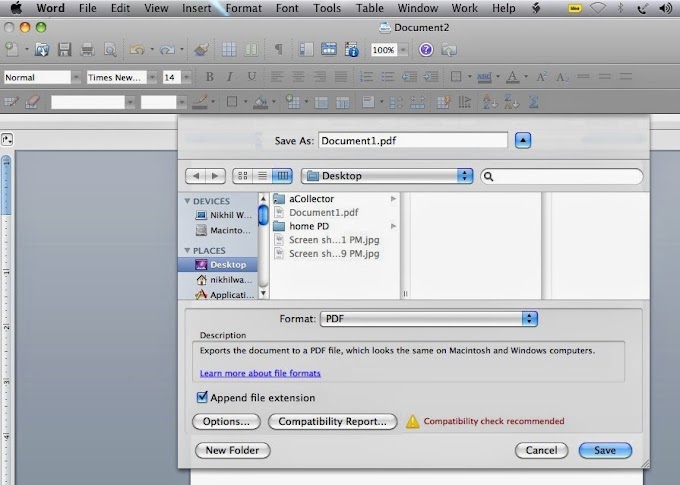Viewport: 680px width, 485px height.
Task: Switch to list view in save dialog
Action: pos(262,176)
